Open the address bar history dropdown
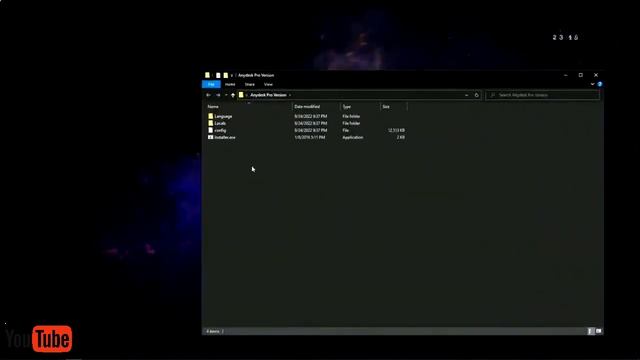Viewport: 640px width, 360px height. click(467, 95)
